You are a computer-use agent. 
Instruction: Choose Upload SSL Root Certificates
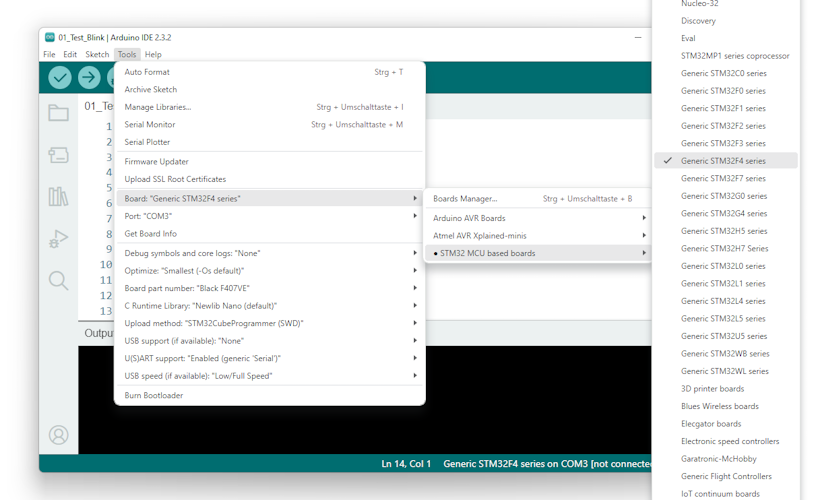tap(270, 179)
